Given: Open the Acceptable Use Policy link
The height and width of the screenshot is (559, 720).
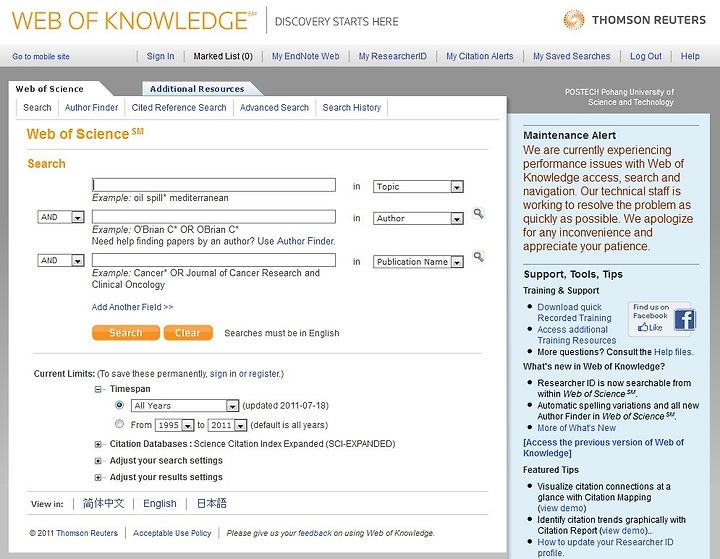Looking at the screenshot, I should click(x=172, y=533).
